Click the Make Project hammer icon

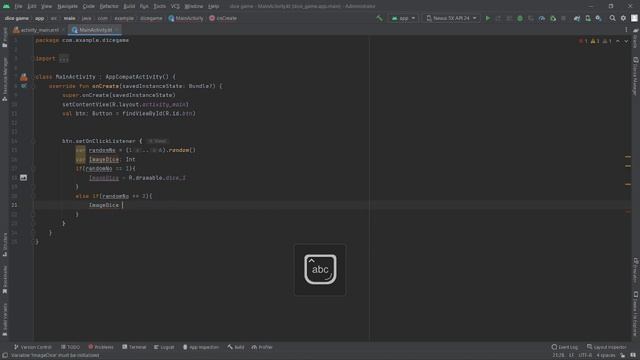pyautogui.click(x=380, y=18)
